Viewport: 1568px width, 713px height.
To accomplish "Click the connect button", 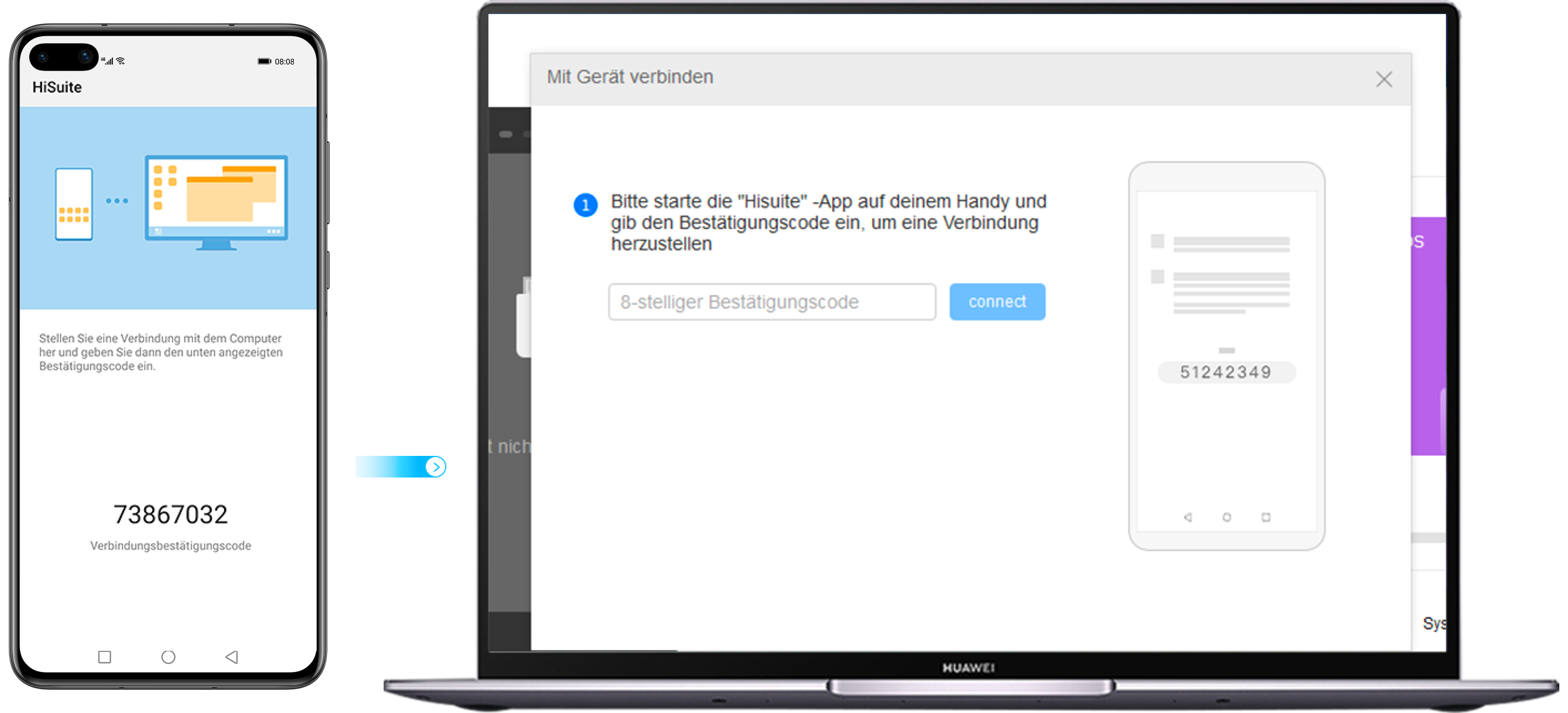I will pos(997,302).
